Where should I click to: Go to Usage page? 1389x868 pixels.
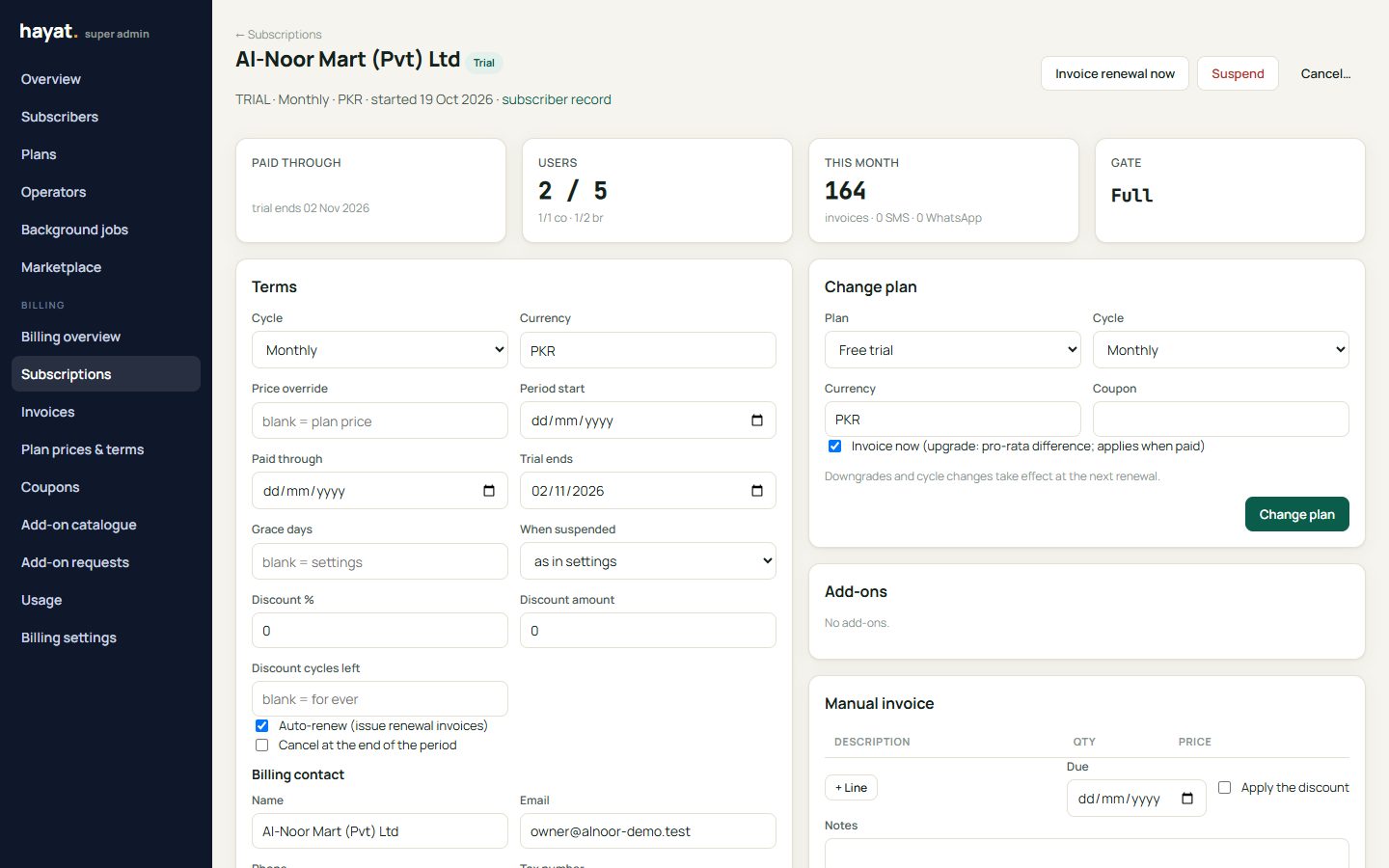click(106, 600)
